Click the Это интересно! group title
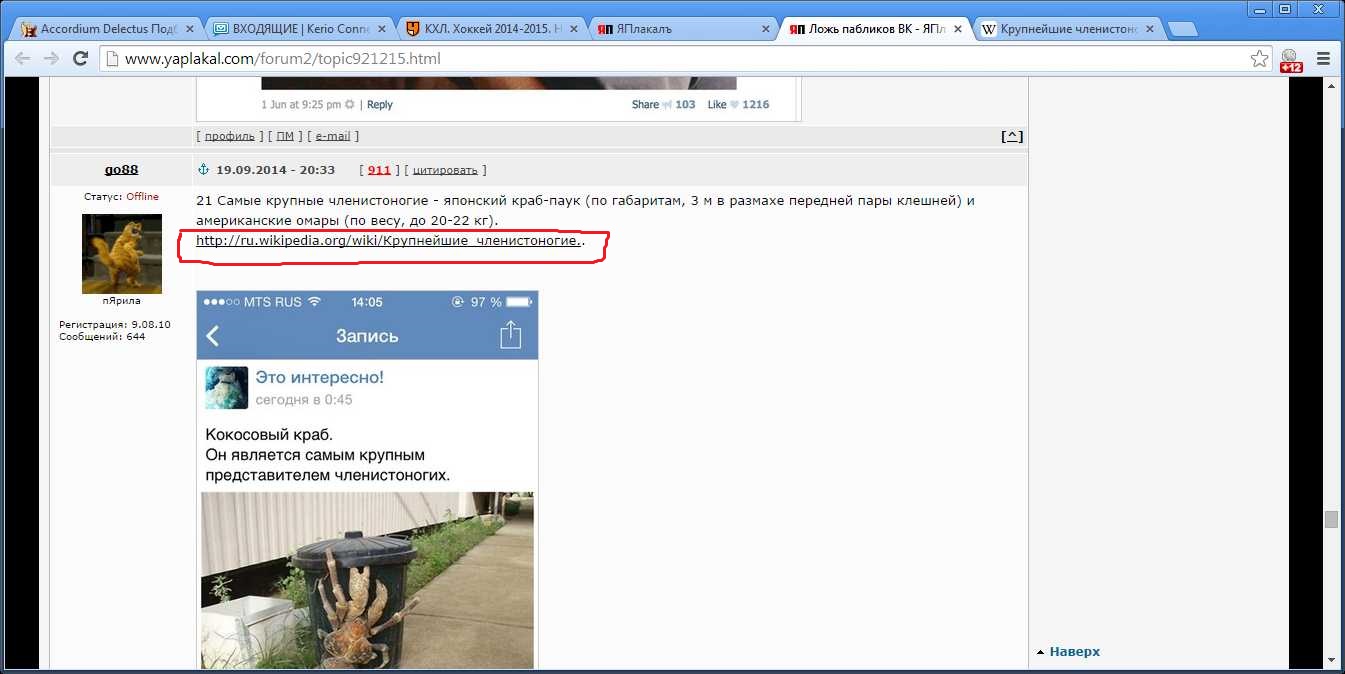This screenshot has height=674, width=1345. 320,377
